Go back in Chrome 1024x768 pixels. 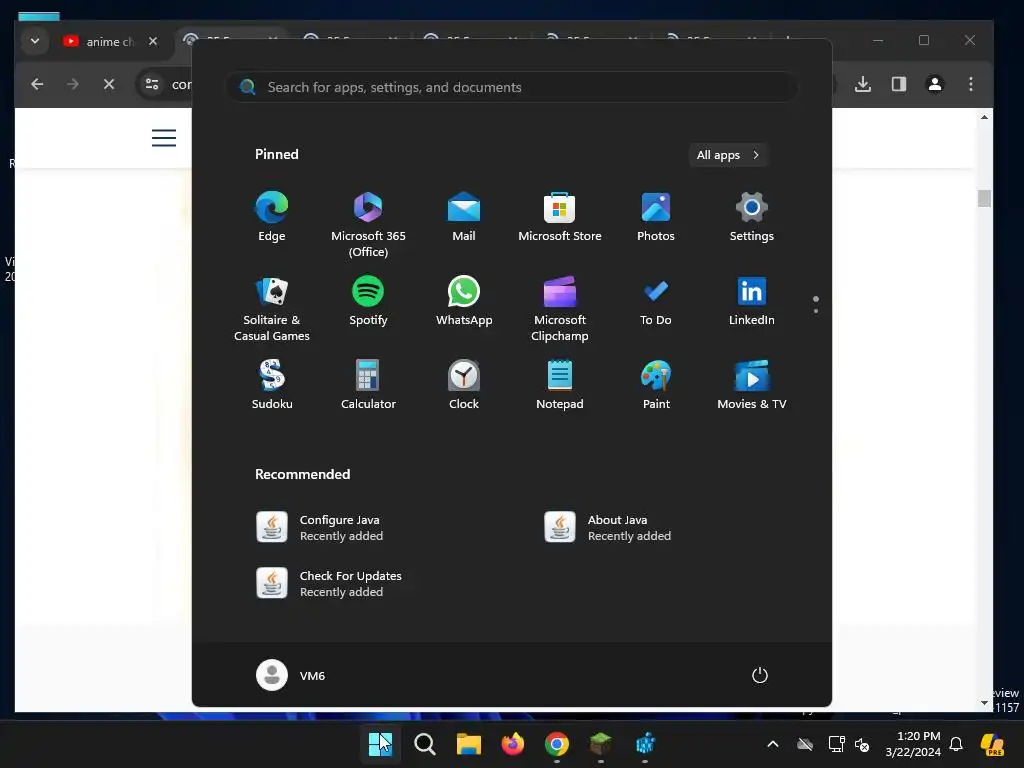(37, 84)
